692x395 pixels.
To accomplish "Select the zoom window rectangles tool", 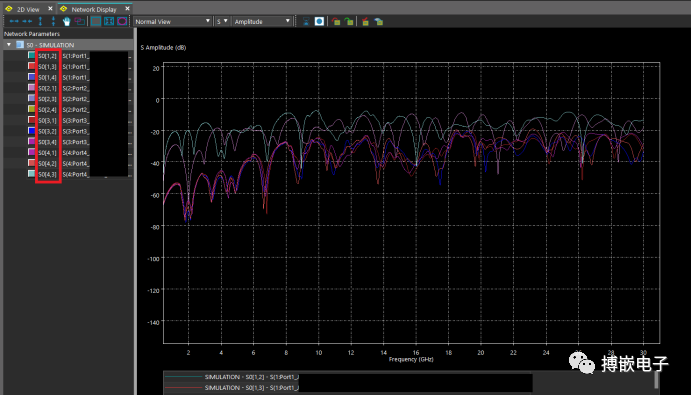I will click(80, 21).
